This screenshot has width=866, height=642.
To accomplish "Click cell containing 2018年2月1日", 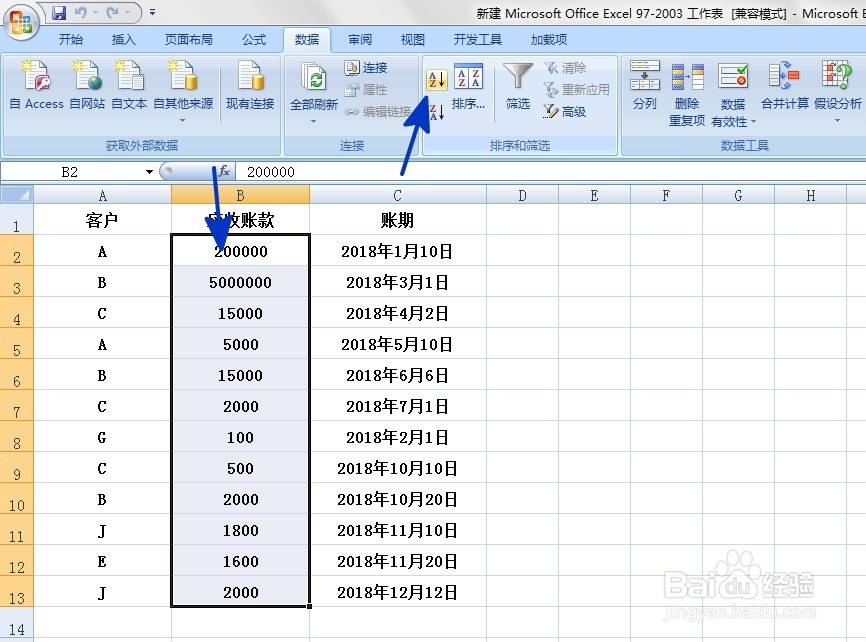I will 398,438.
